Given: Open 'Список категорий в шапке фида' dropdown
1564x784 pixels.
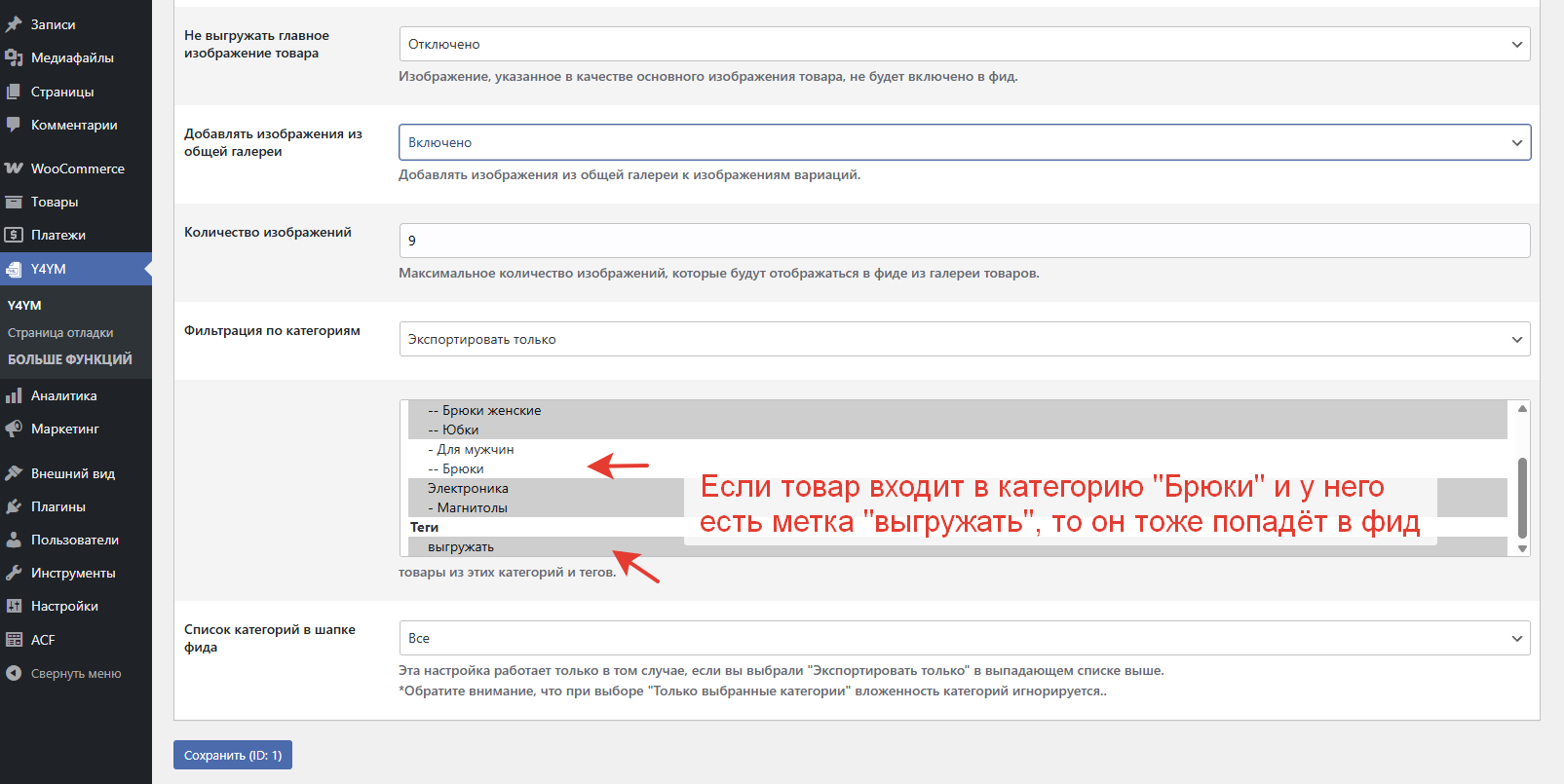Looking at the screenshot, I should point(964,638).
